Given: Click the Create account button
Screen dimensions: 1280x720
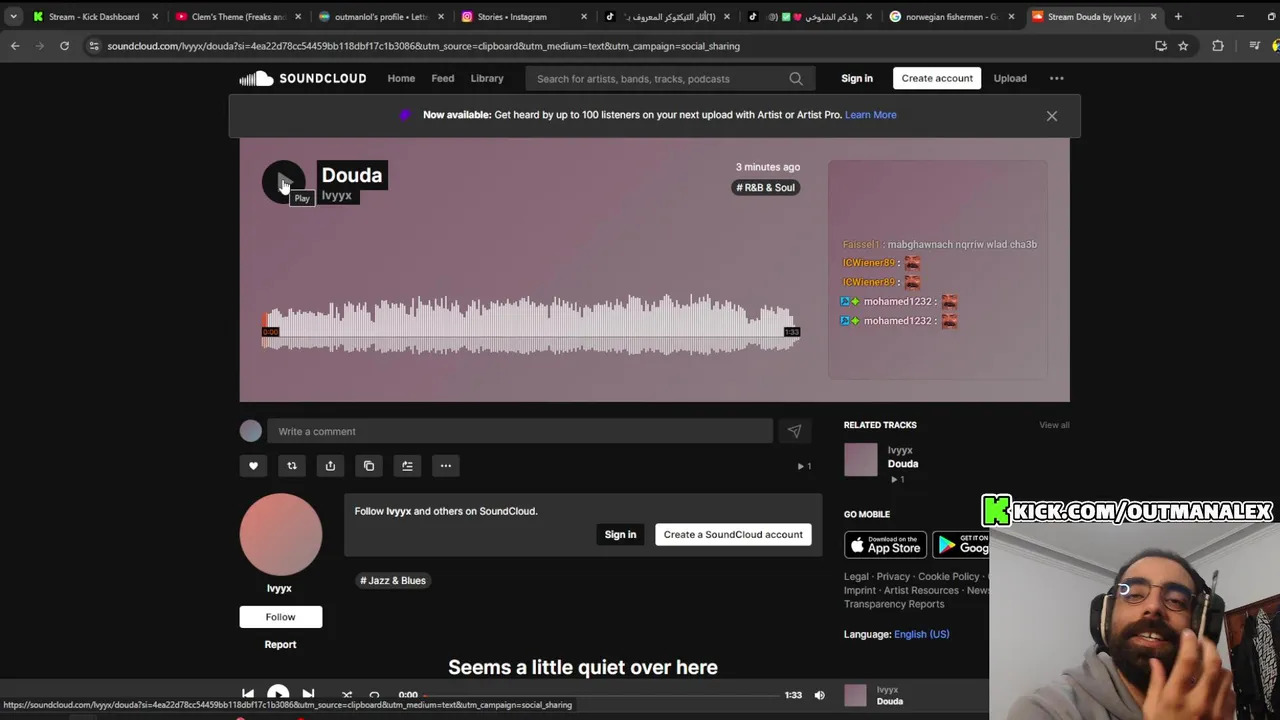Looking at the screenshot, I should (937, 78).
